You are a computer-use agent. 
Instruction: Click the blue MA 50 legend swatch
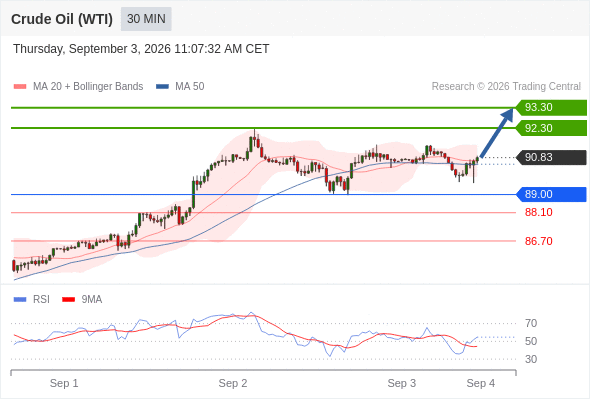162,87
